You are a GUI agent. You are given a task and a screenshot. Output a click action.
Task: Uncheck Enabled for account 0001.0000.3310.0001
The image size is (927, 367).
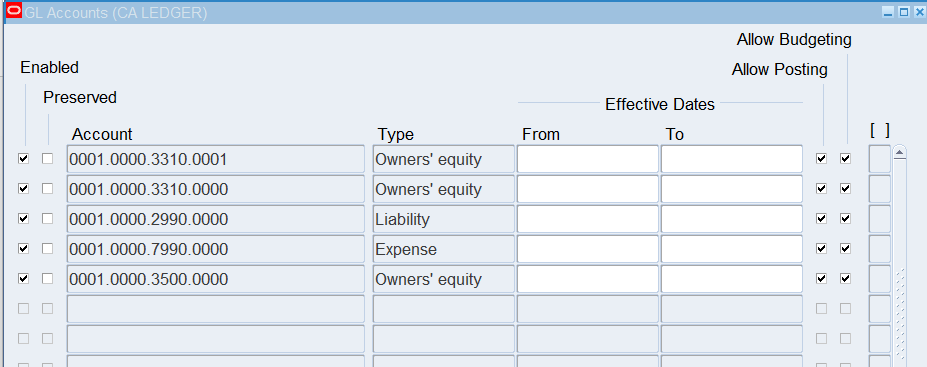point(24,159)
